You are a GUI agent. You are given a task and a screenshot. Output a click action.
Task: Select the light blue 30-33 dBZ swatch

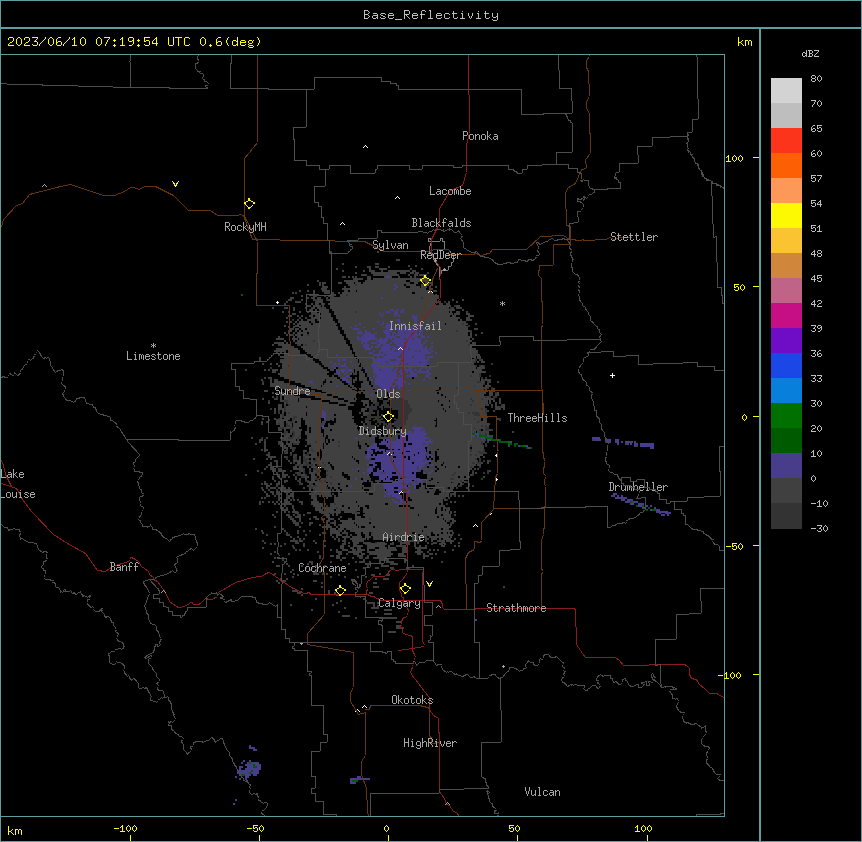(x=786, y=391)
